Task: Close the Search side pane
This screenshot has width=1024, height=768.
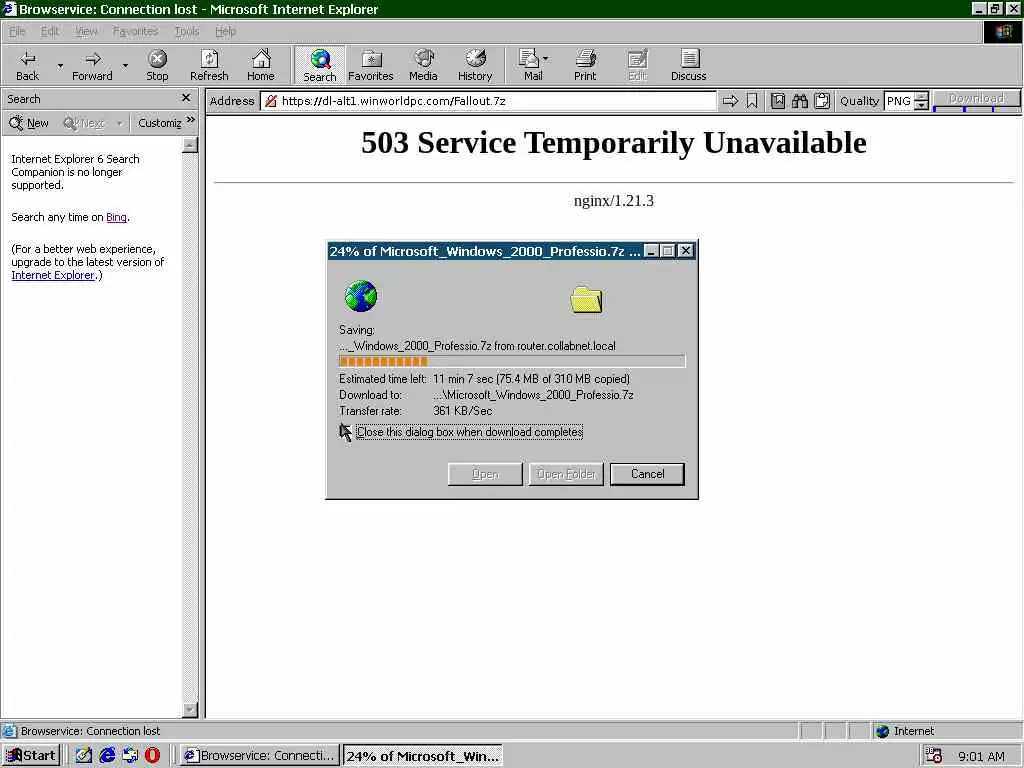Action: pos(185,98)
